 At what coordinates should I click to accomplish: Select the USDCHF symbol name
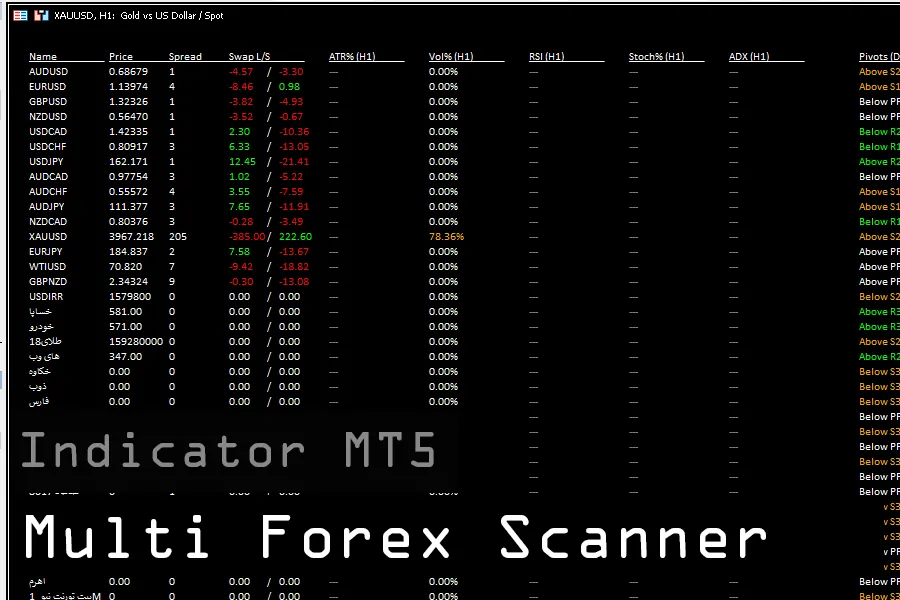coord(48,146)
